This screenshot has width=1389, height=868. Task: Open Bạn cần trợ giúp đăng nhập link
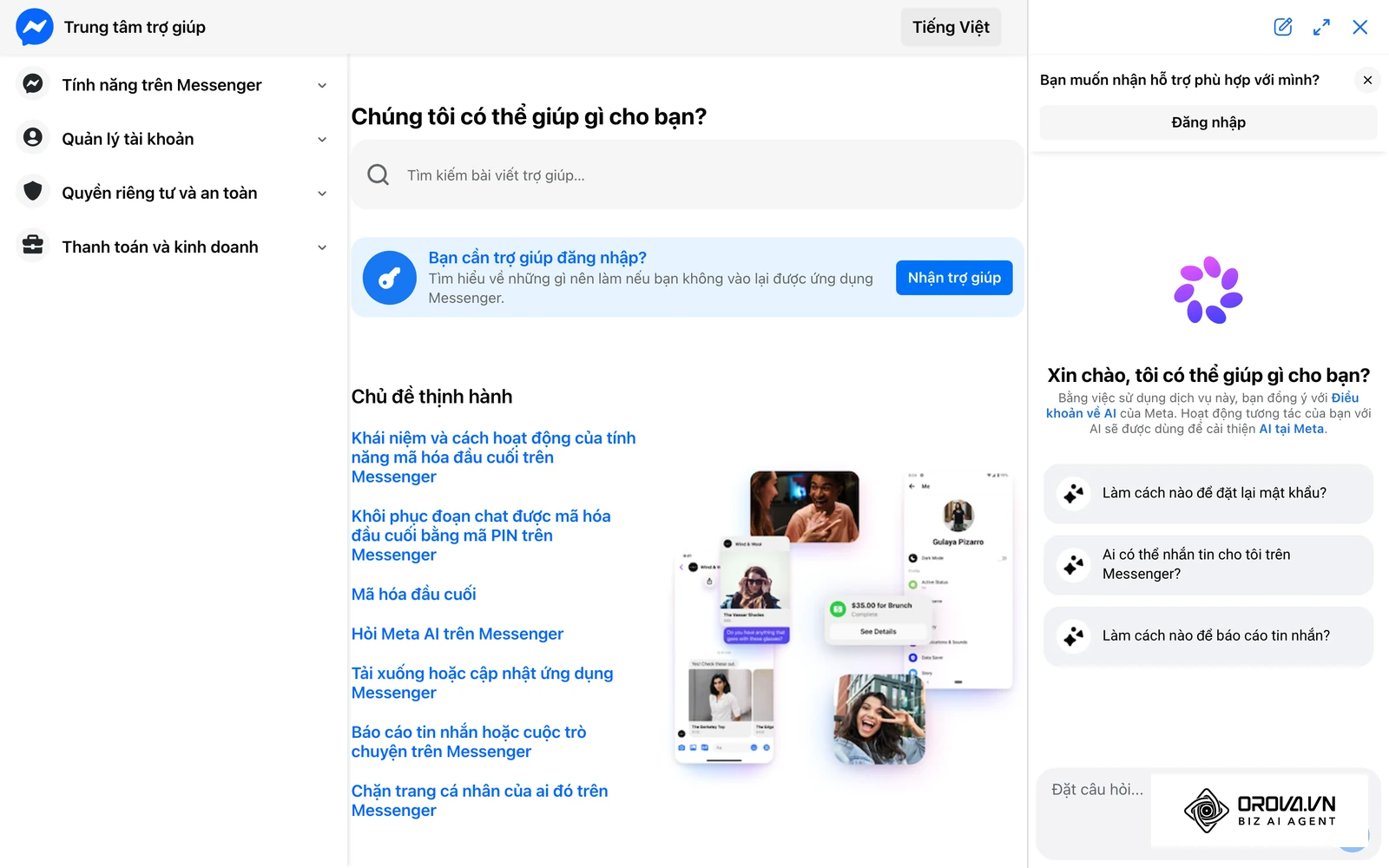pyautogui.click(x=537, y=258)
